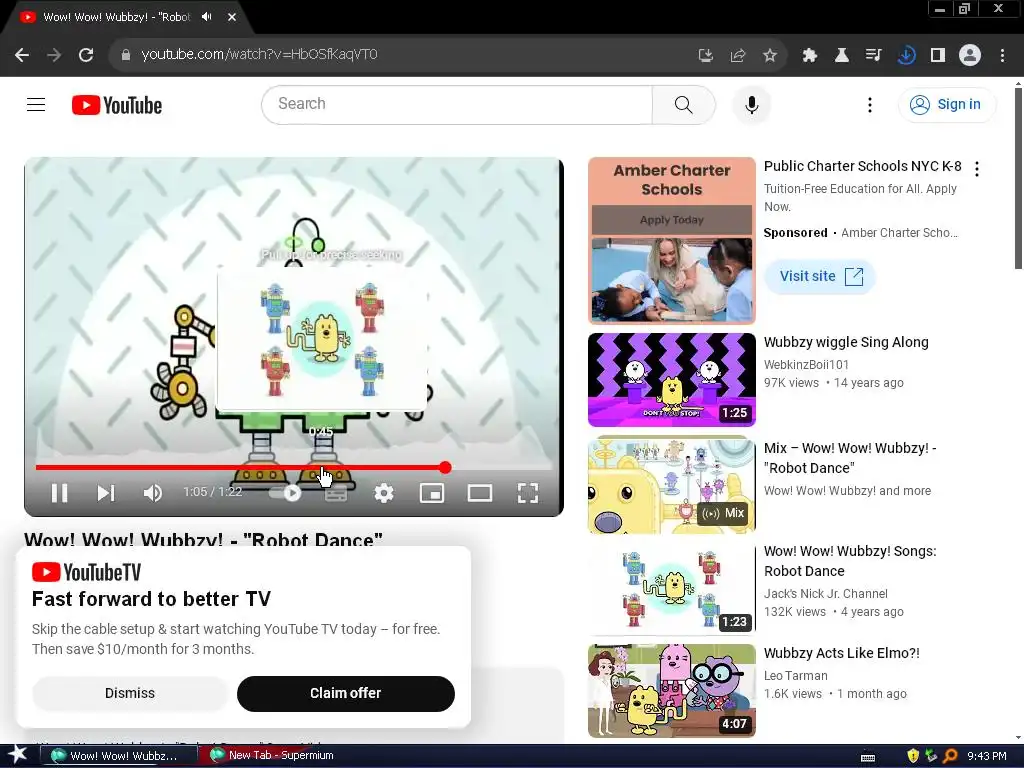Screen dimensions: 1024x768
Task: Click the Wow! Wow! Wubbzy! "Robot Dance" video title
Action: pyautogui.click(x=203, y=539)
